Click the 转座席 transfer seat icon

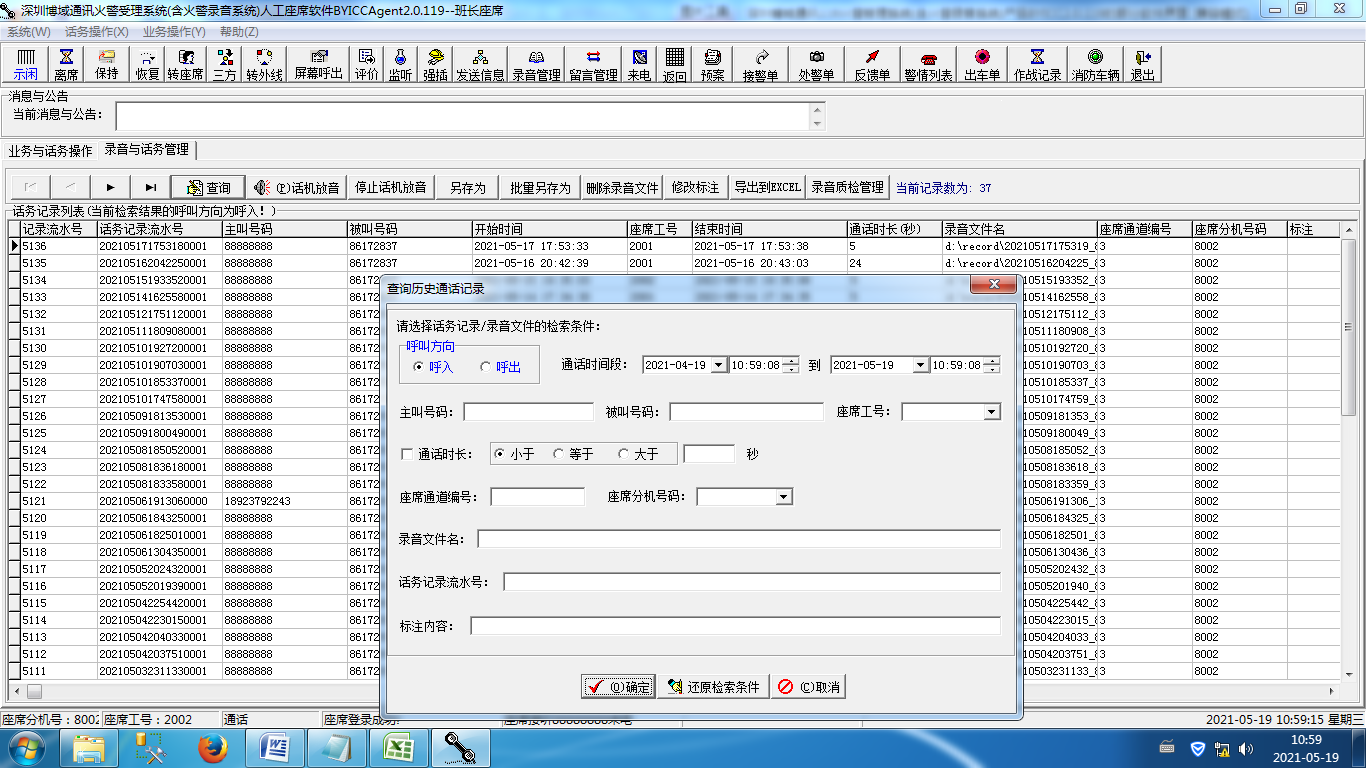point(185,65)
